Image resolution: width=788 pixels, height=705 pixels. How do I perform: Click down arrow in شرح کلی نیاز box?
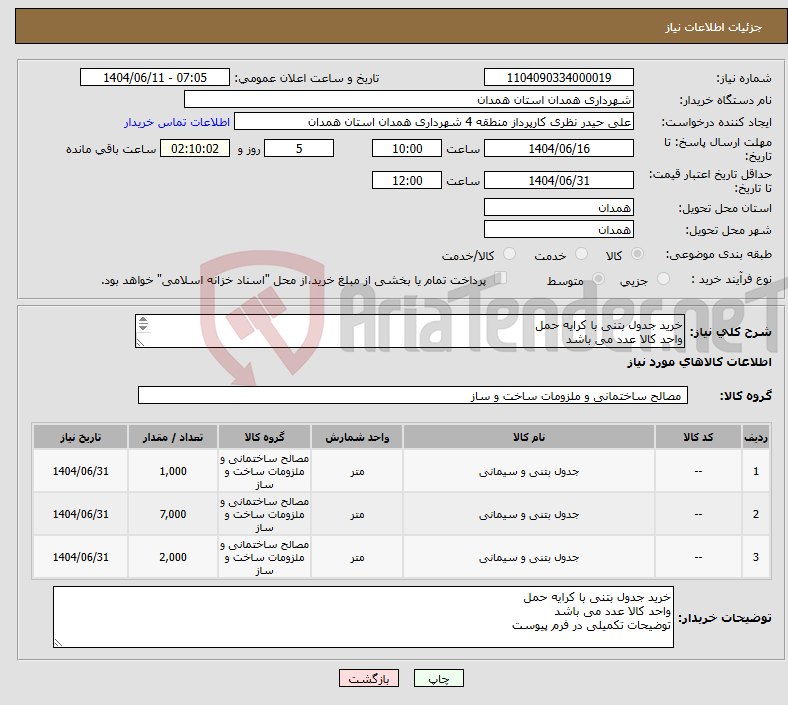coord(143,328)
